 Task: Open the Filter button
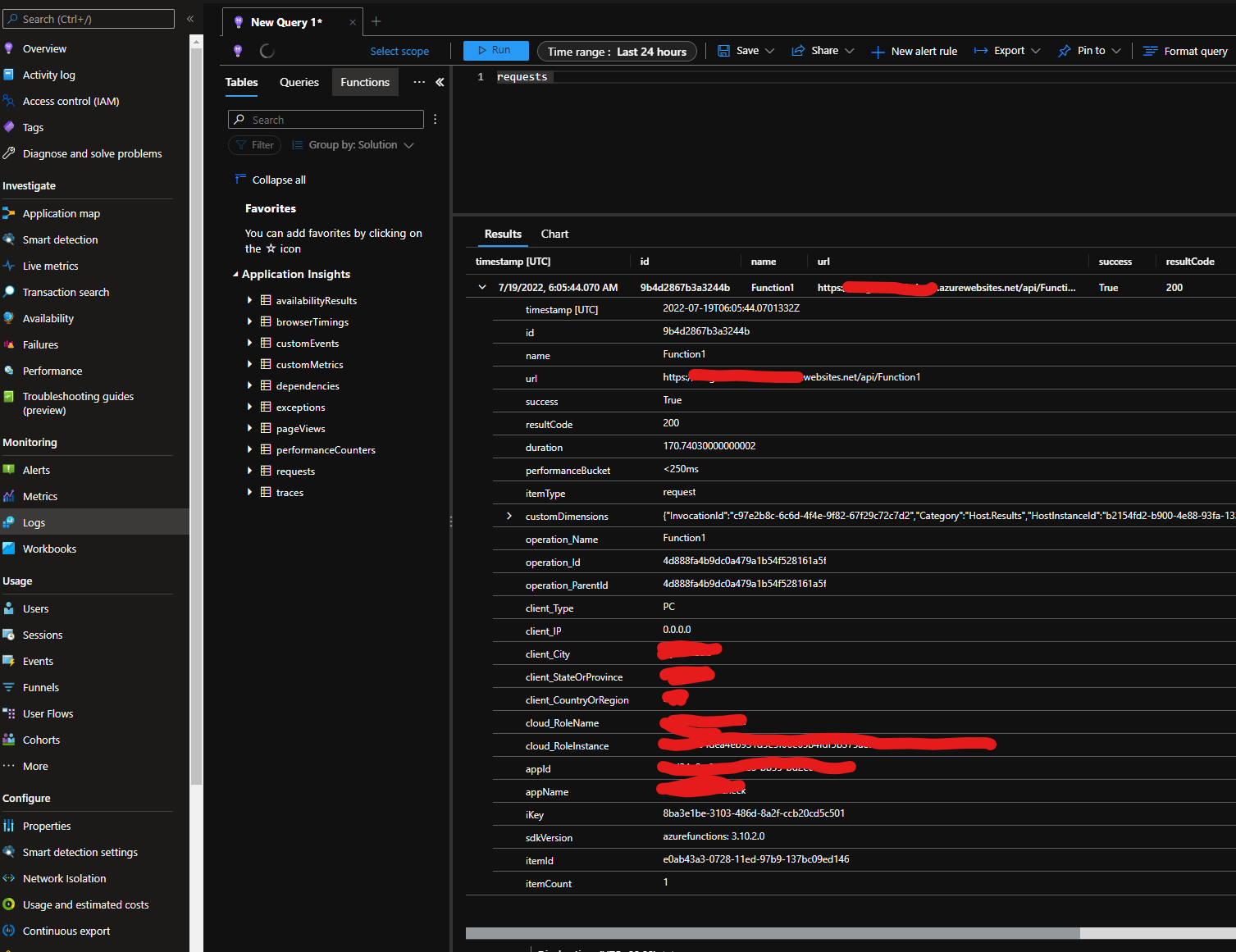[255, 145]
